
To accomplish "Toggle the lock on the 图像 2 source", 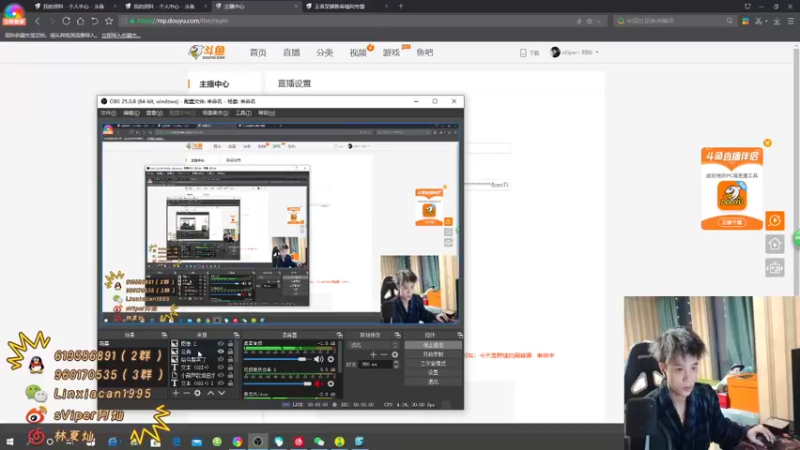I will pyautogui.click(x=230, y=344).
